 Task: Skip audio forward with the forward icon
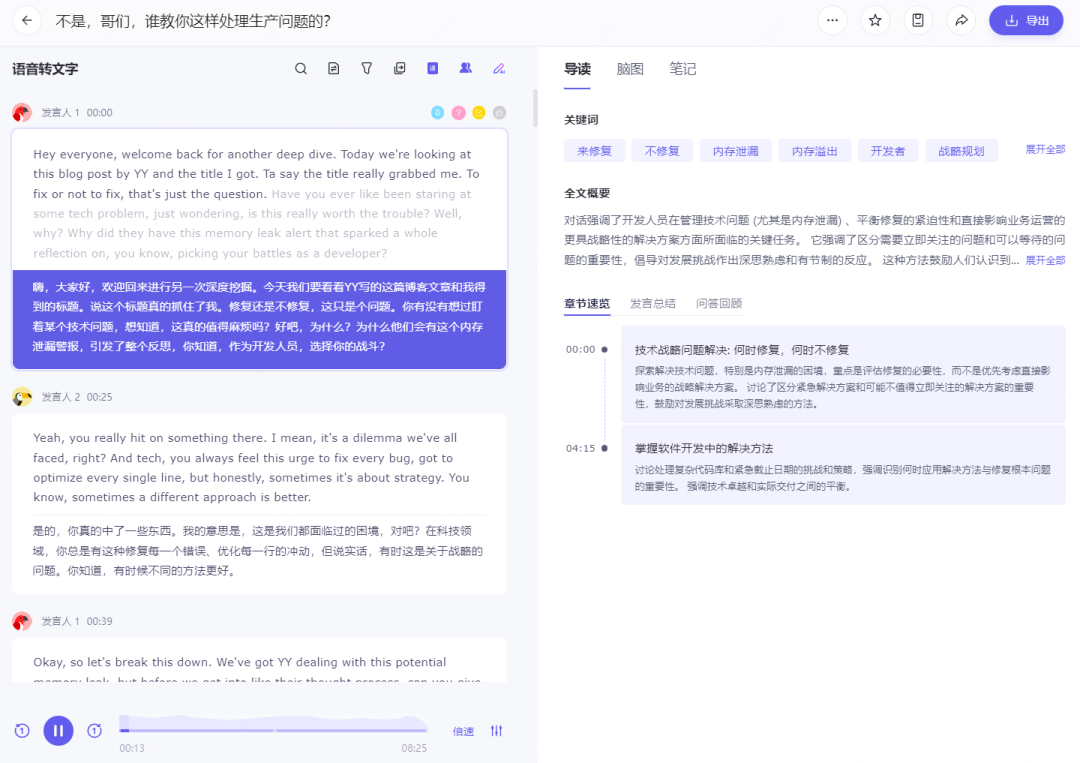coord(94,731)
